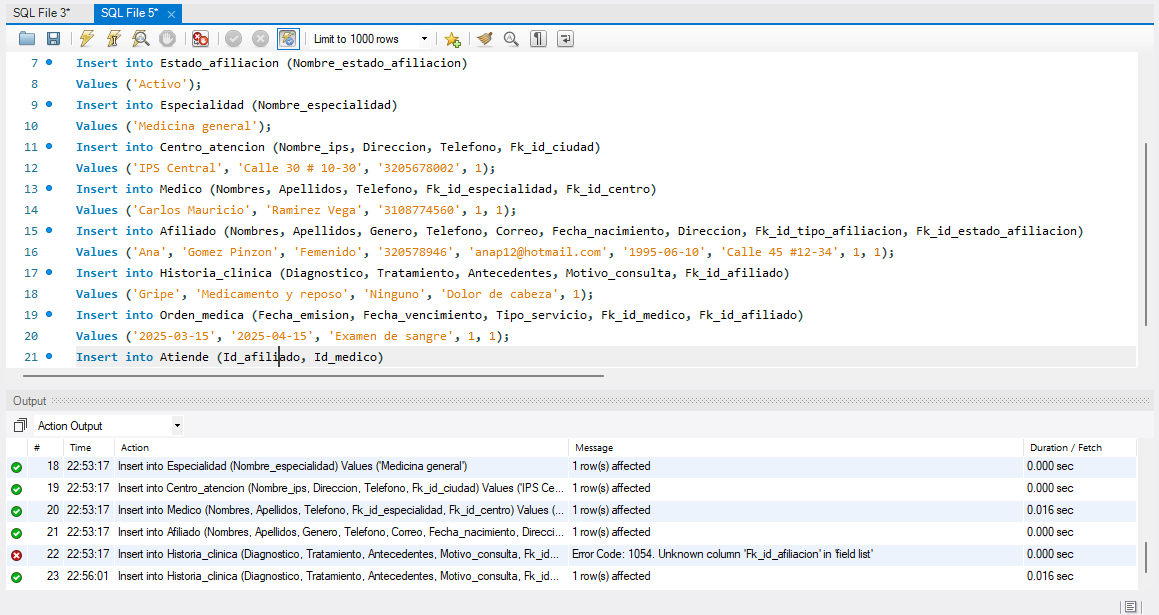The height and width of the screenshot is (615, 1159).
Task: Click the Beautify query broom icon
Action: (x=484, y=39)
